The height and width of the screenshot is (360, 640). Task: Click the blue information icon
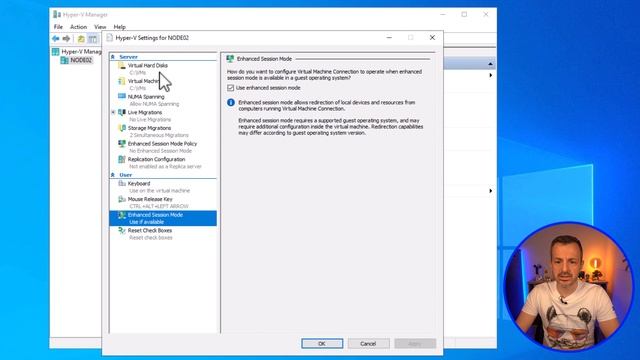pyautogui.click(x=231, y=102)
